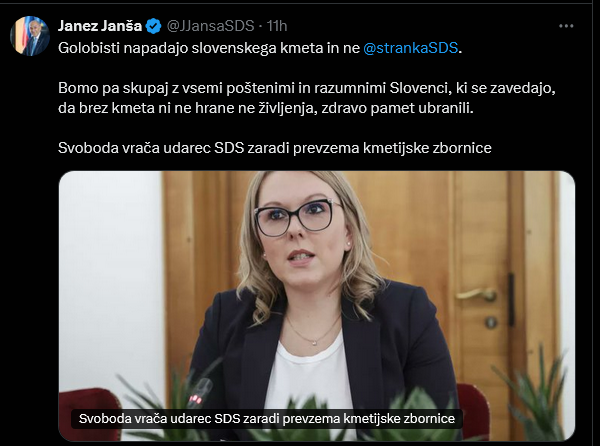Select the paragraph starting 'Bomo pa skupaj'
Viewport: 600px width, 446px height.
click(307, 98)
